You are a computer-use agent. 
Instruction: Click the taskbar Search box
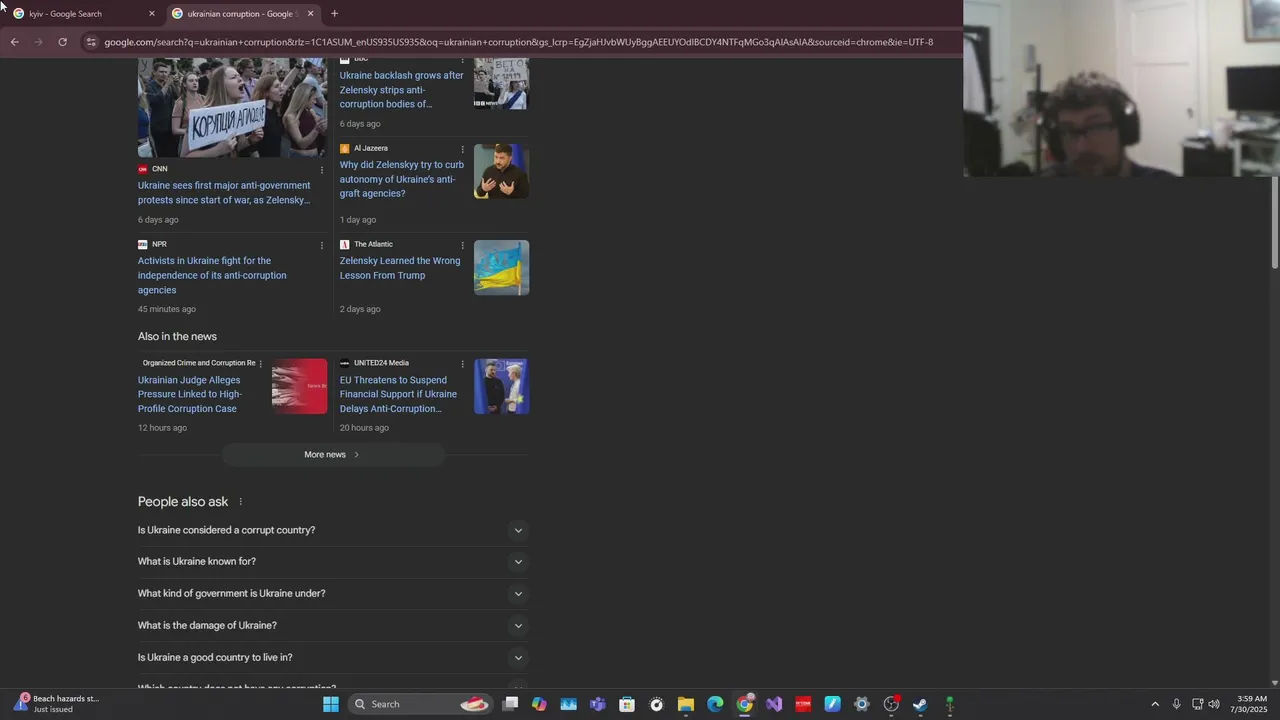(x=421, y=704)
